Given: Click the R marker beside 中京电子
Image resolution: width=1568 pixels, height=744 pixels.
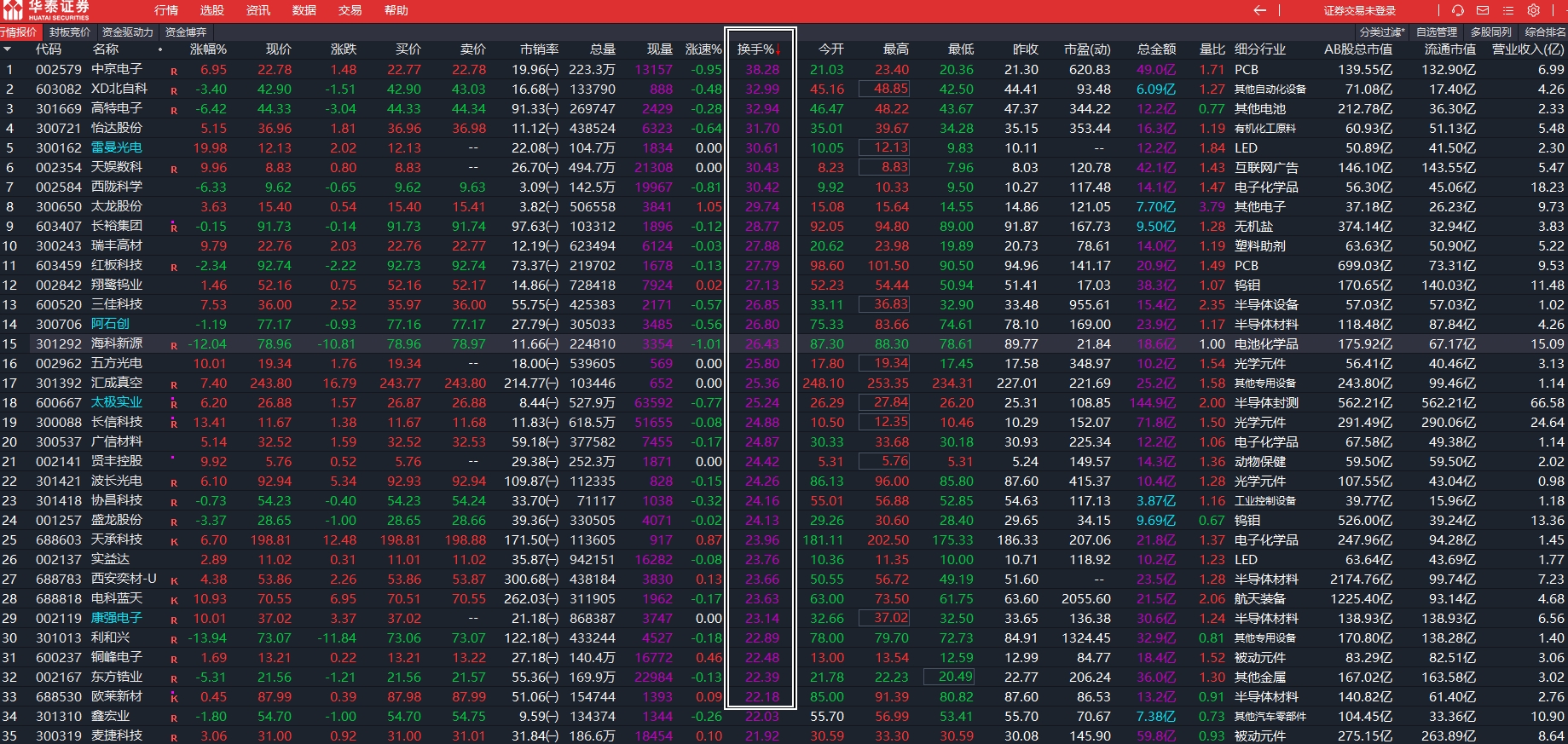Looking at the screenshot, I should (174, 72).
